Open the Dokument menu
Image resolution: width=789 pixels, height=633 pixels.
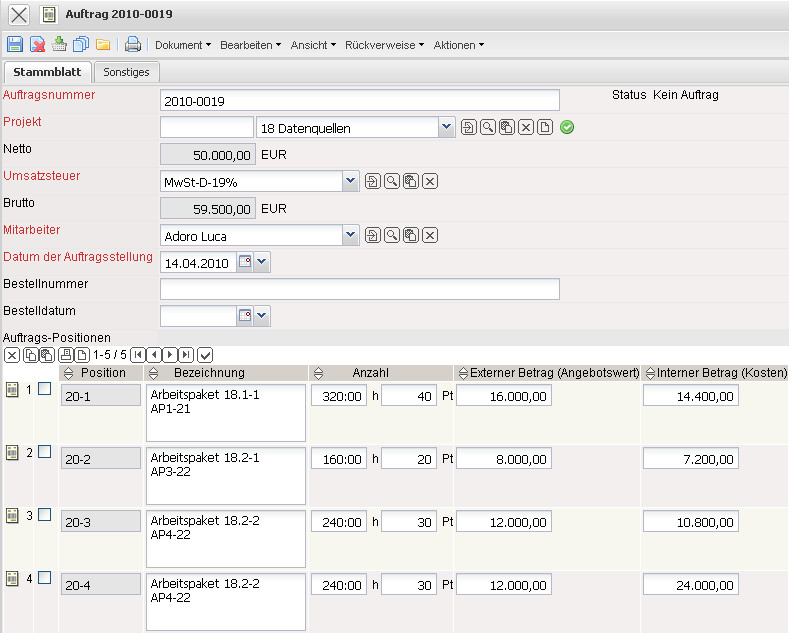[x=183, y=45]
